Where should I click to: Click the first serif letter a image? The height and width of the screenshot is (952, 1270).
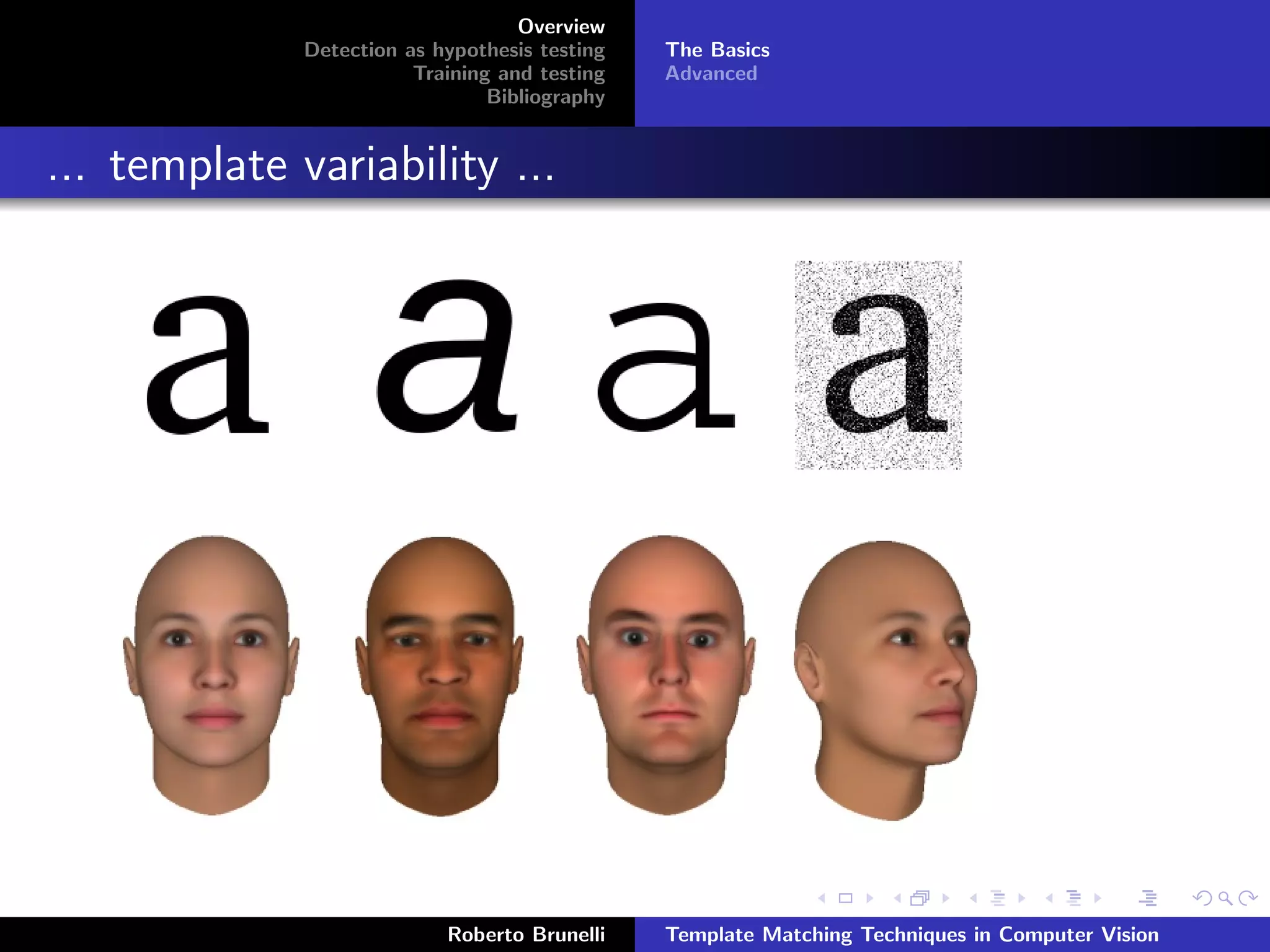(208, 364)
